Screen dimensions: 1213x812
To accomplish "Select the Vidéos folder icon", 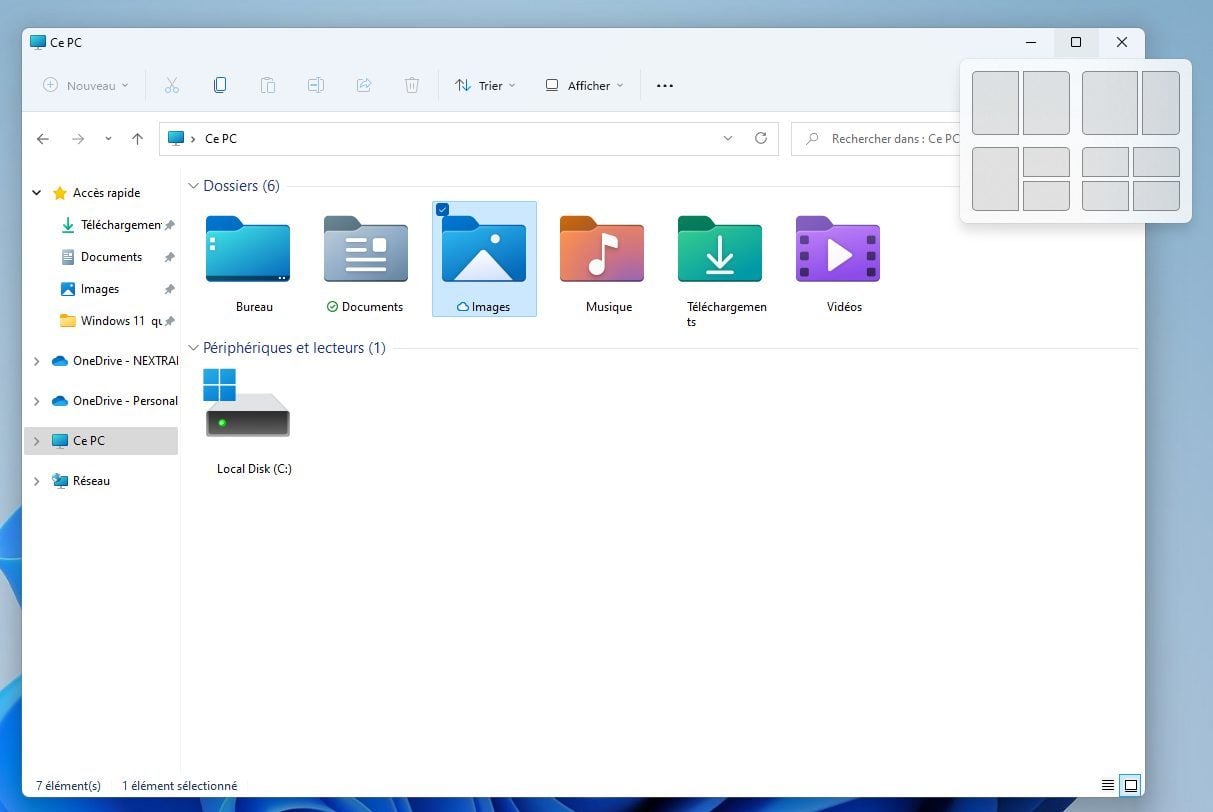I will pos(838,250).
